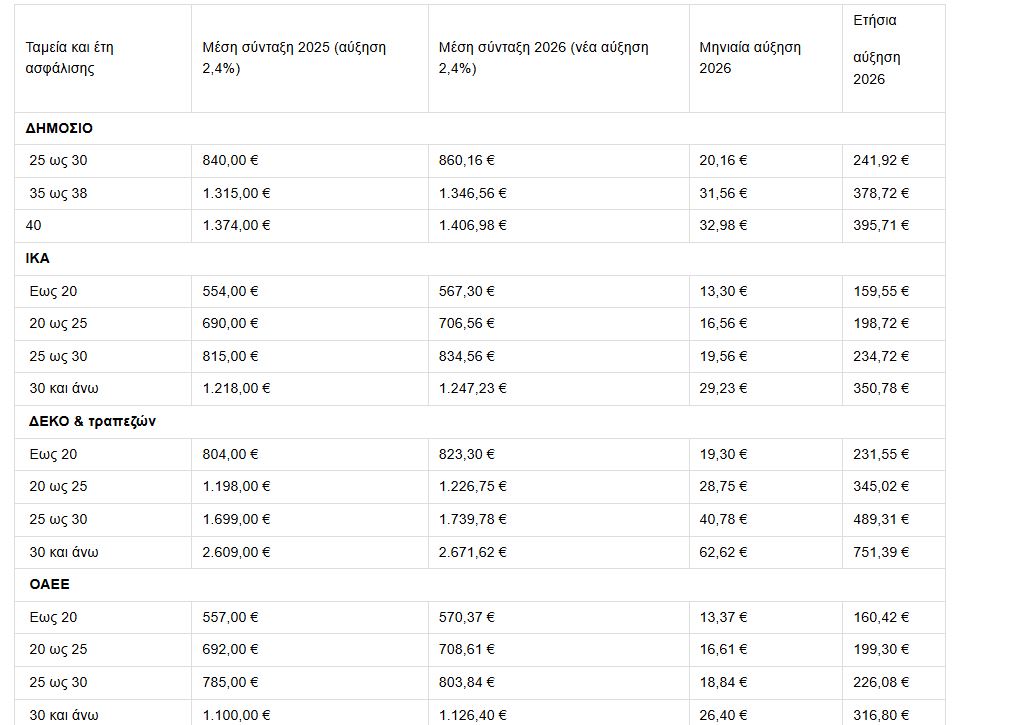Click the 'Μηνιαία αύξηση 2026' column header
Image resolution: width=1022 pixels, height=725 pixels.
(750, 58)
